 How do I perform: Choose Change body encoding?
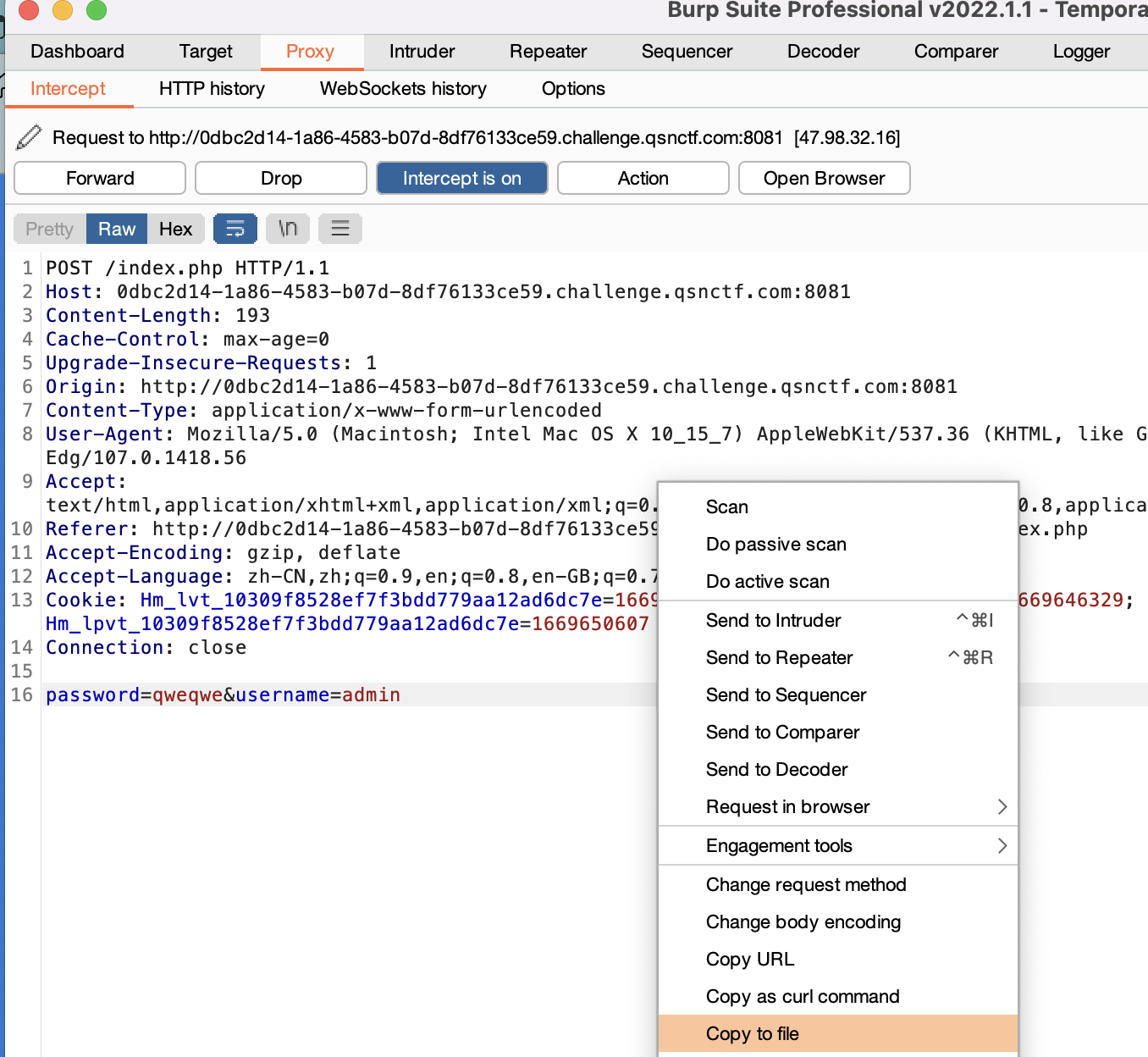[x=838, y=921]
